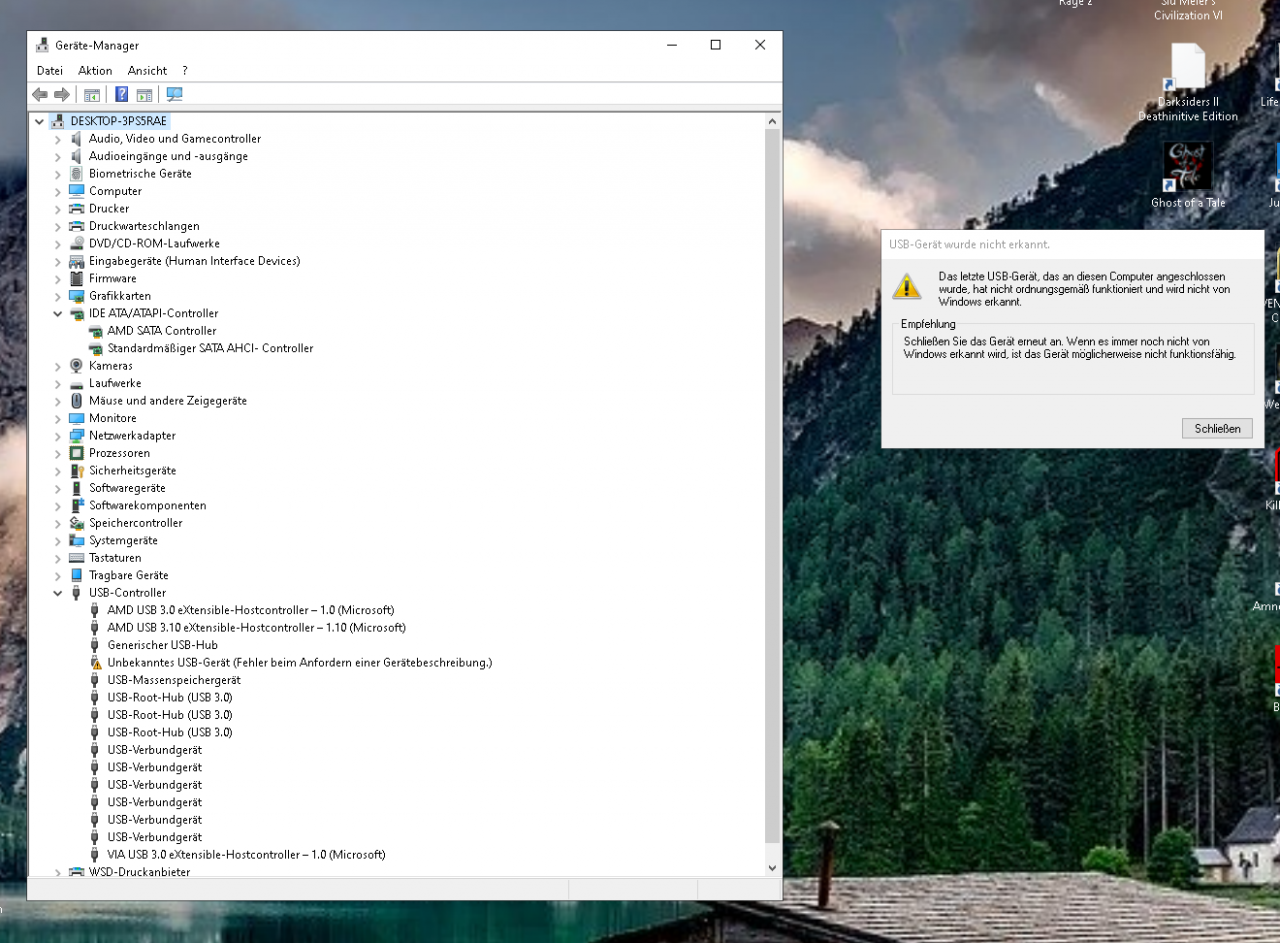Click the device tree scrollbar down arrow
The width and height of the screenshot is (1280, 943).
(772, 868)
